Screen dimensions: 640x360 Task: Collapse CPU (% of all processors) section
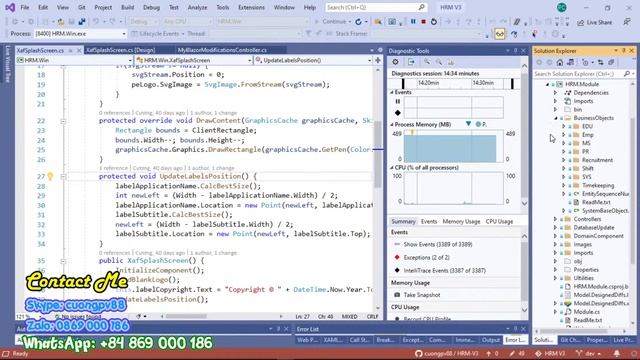coord(392,168)
